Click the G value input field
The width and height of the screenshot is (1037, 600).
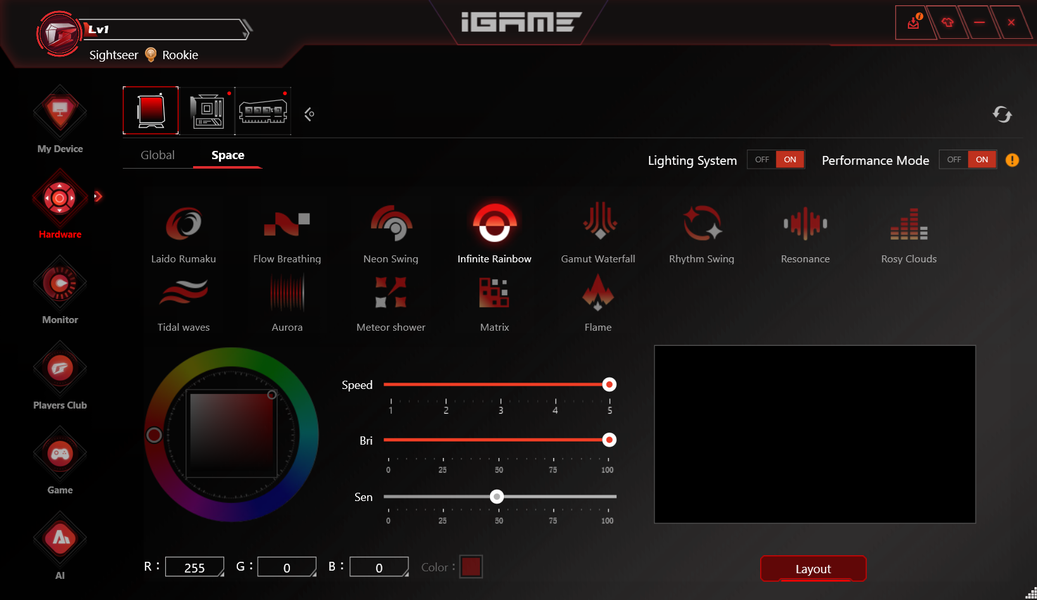tap(286, 567)
